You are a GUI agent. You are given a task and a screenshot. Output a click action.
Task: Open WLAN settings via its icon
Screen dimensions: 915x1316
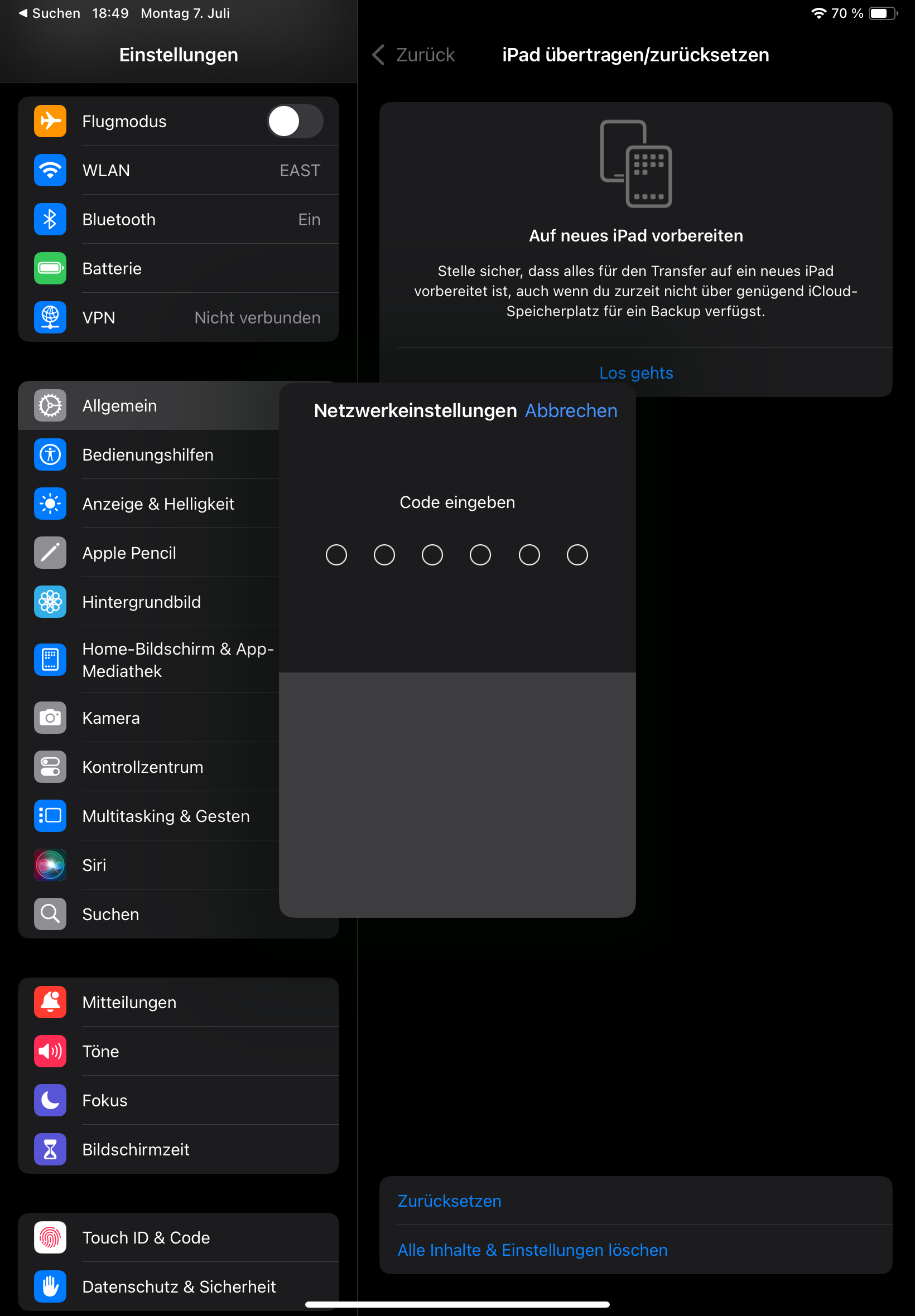pos(50,170)
